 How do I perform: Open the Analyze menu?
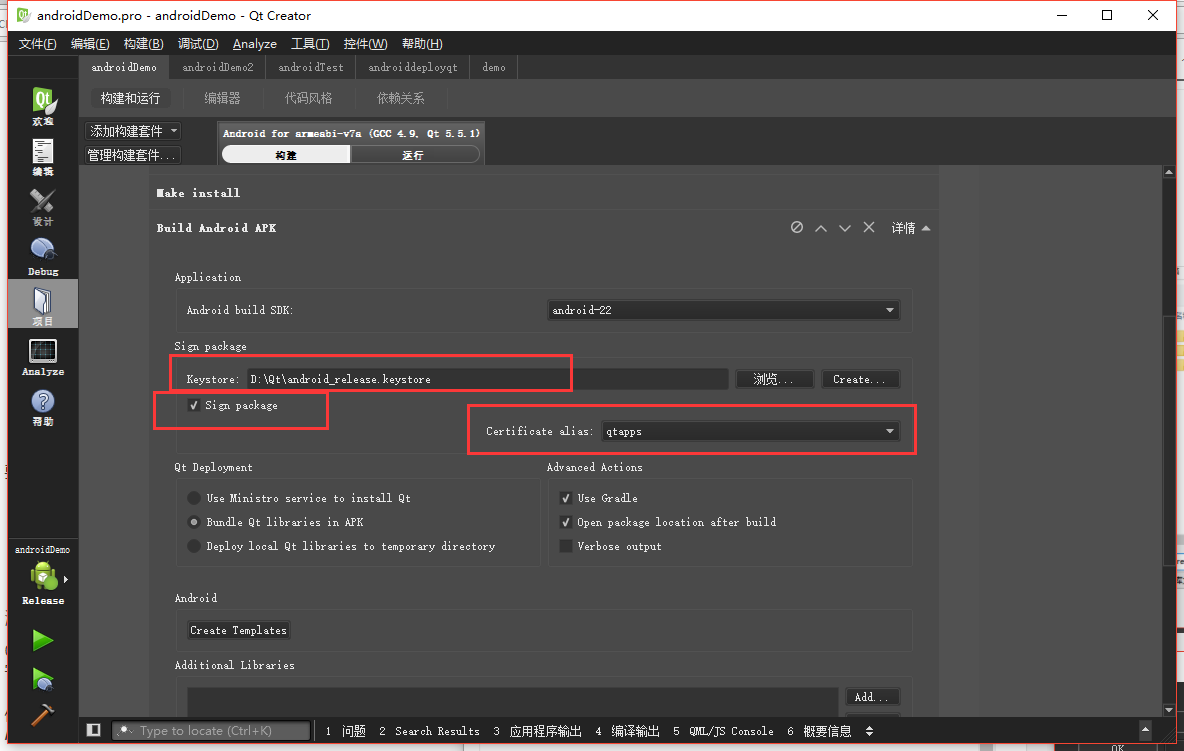254,44
